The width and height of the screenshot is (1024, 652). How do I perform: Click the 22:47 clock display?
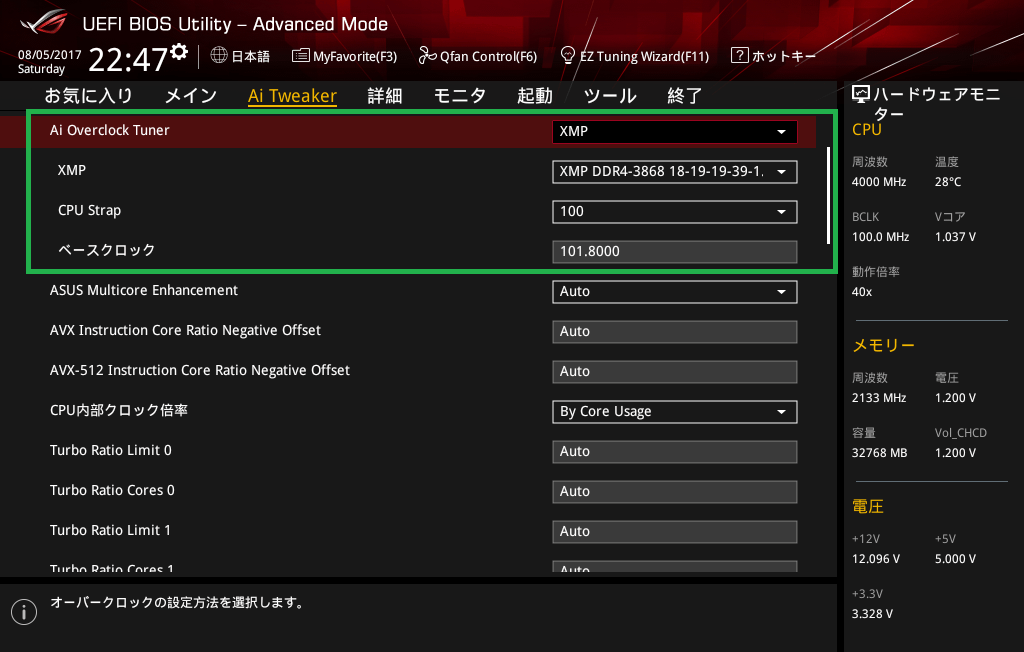tap(128, 59)
